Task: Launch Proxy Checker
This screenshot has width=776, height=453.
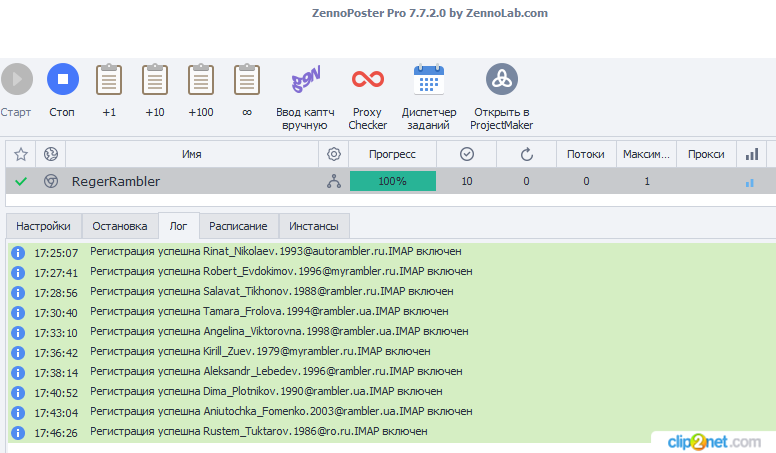Action: click(368, 79)
